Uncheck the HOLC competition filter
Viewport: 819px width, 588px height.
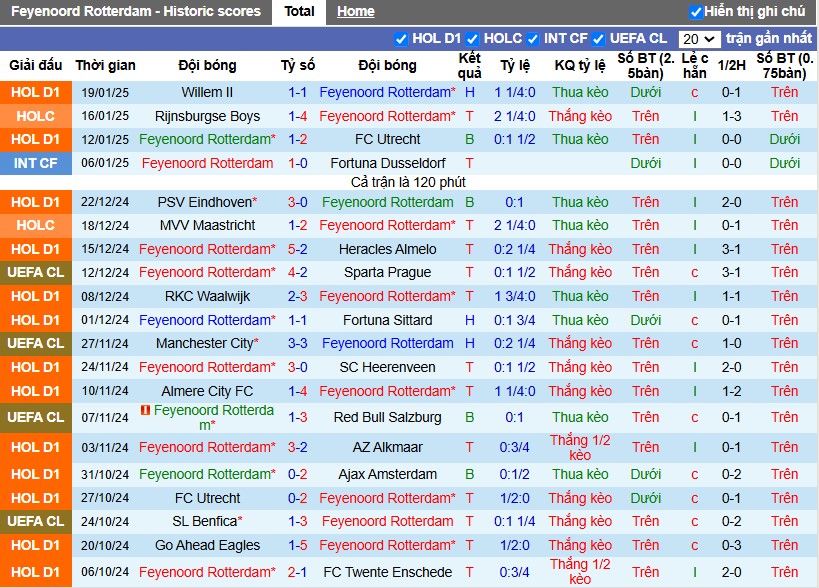pyautogui.click(x=472, y=39)
